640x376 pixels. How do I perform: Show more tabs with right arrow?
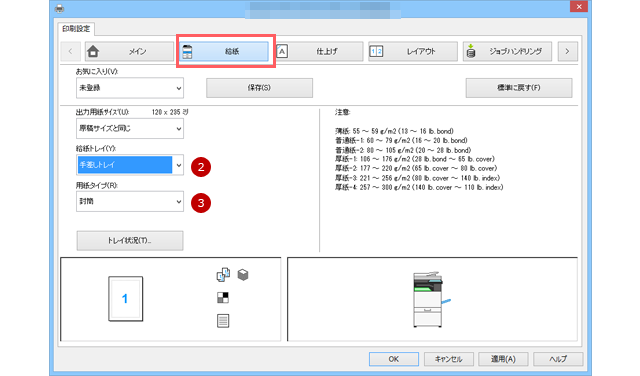click(567, 51)
